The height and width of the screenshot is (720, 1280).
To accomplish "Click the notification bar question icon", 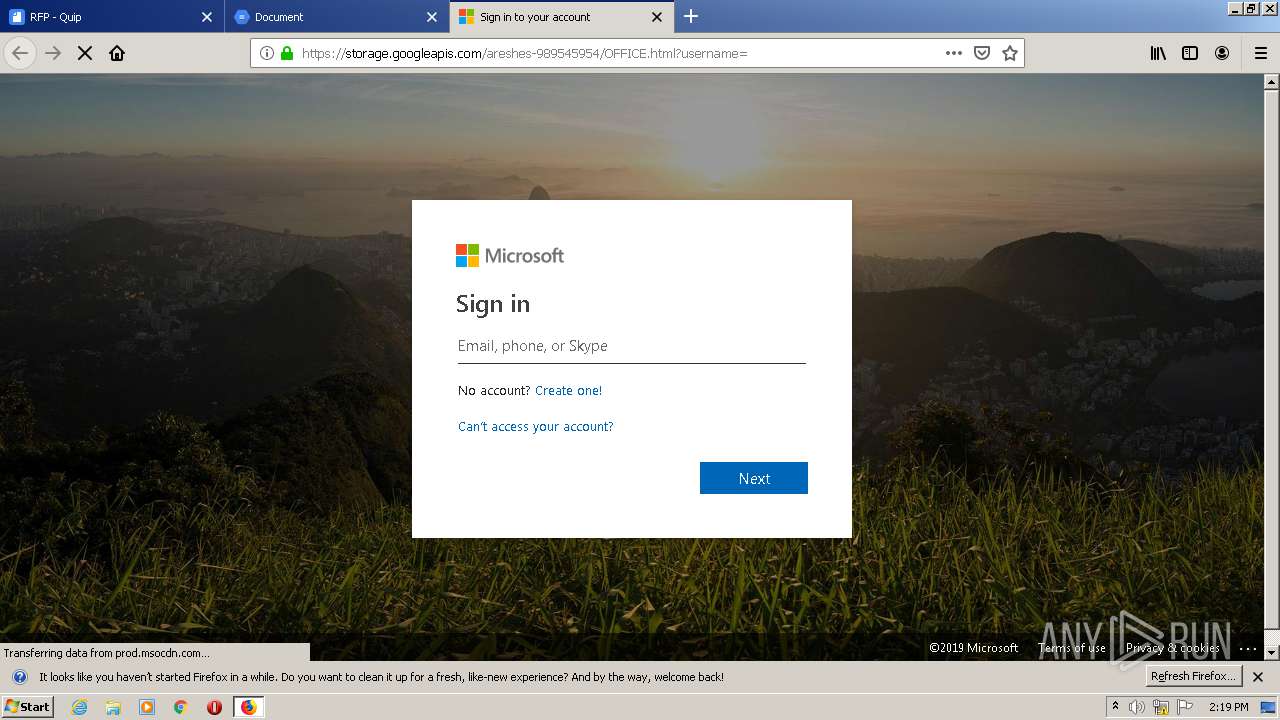I will click(x=19, y=677).
